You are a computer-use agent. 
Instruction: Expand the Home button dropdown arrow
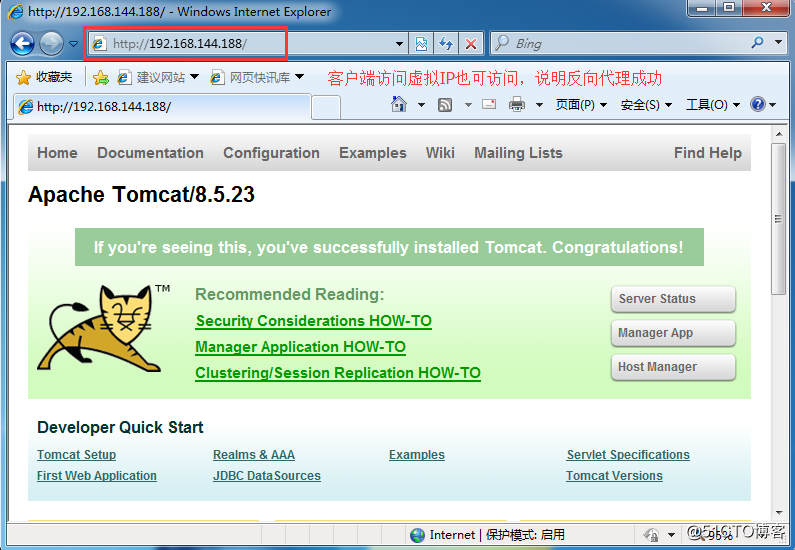tap(421, 105)
